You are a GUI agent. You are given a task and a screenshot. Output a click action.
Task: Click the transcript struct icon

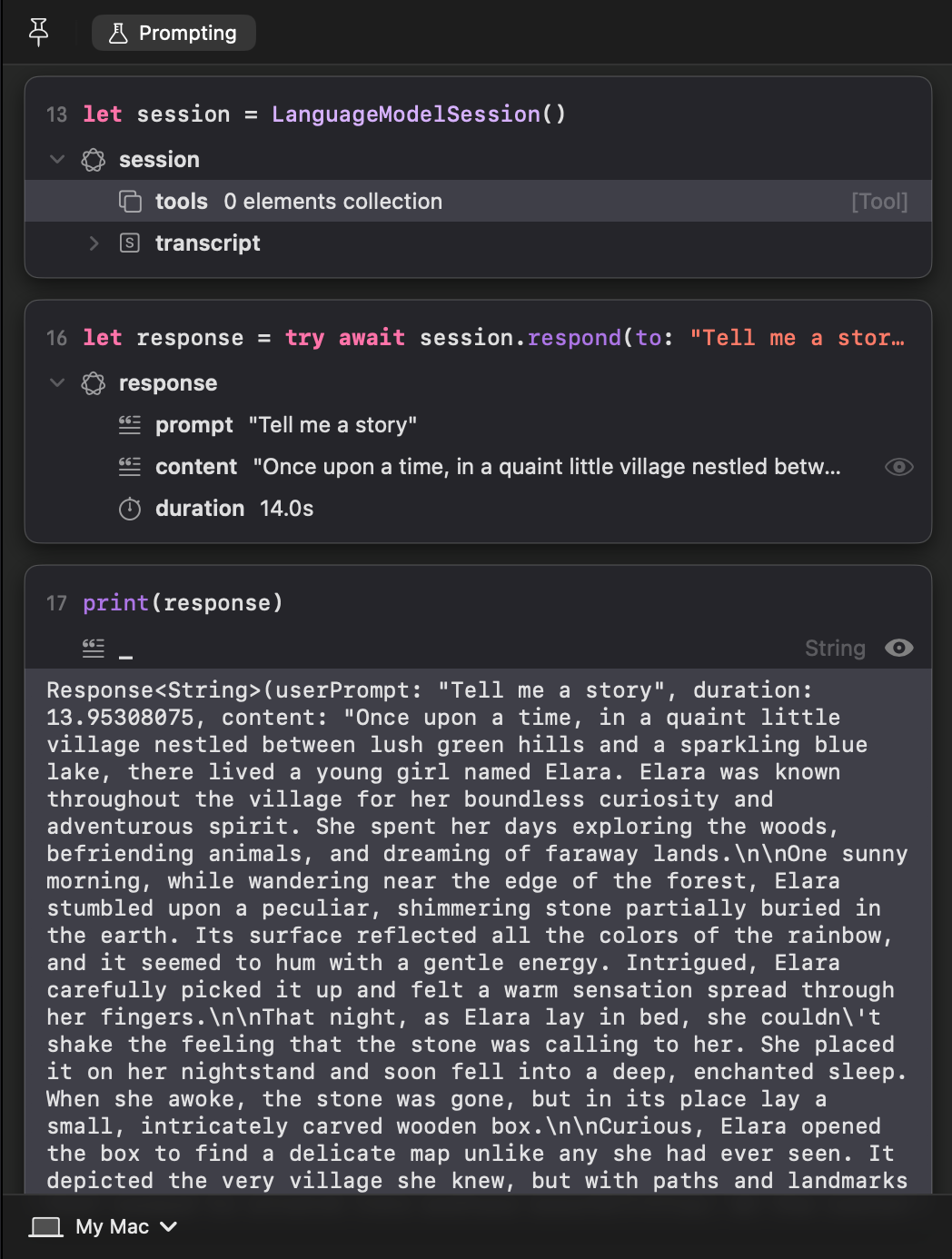130,243
